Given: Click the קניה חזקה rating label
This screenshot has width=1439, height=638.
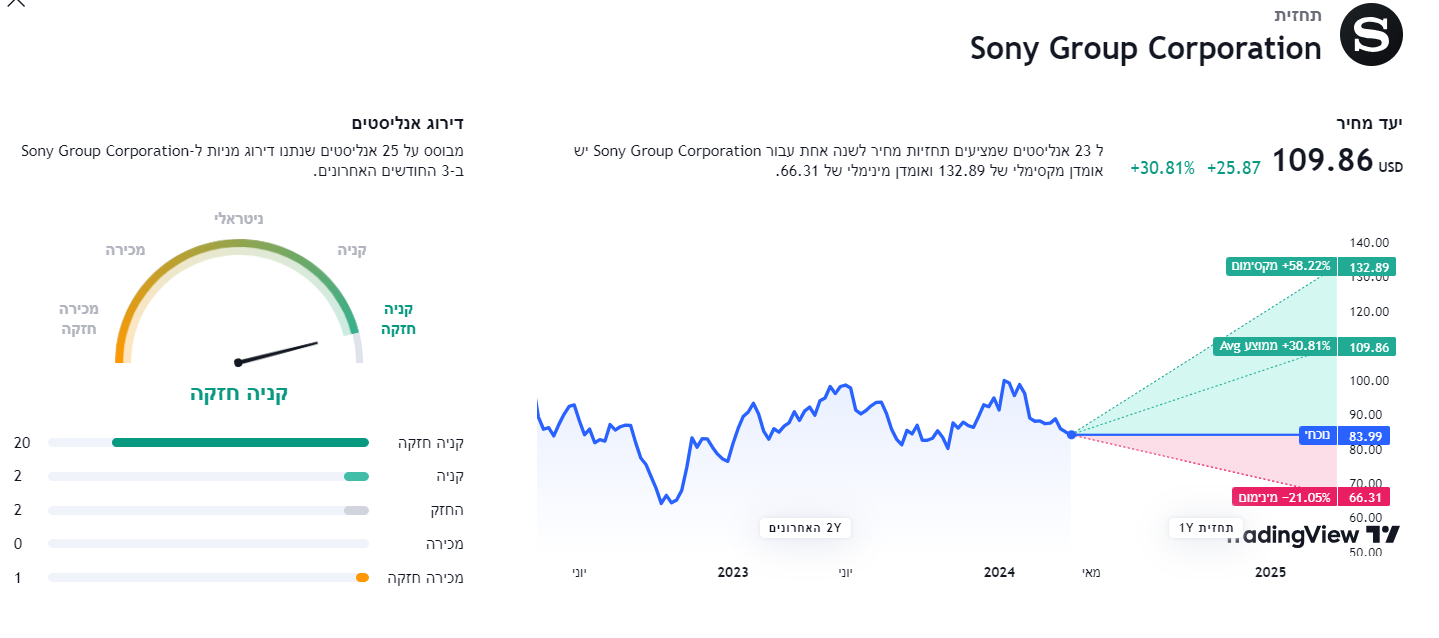Looking at the screenshot, I should click(239, 393).
